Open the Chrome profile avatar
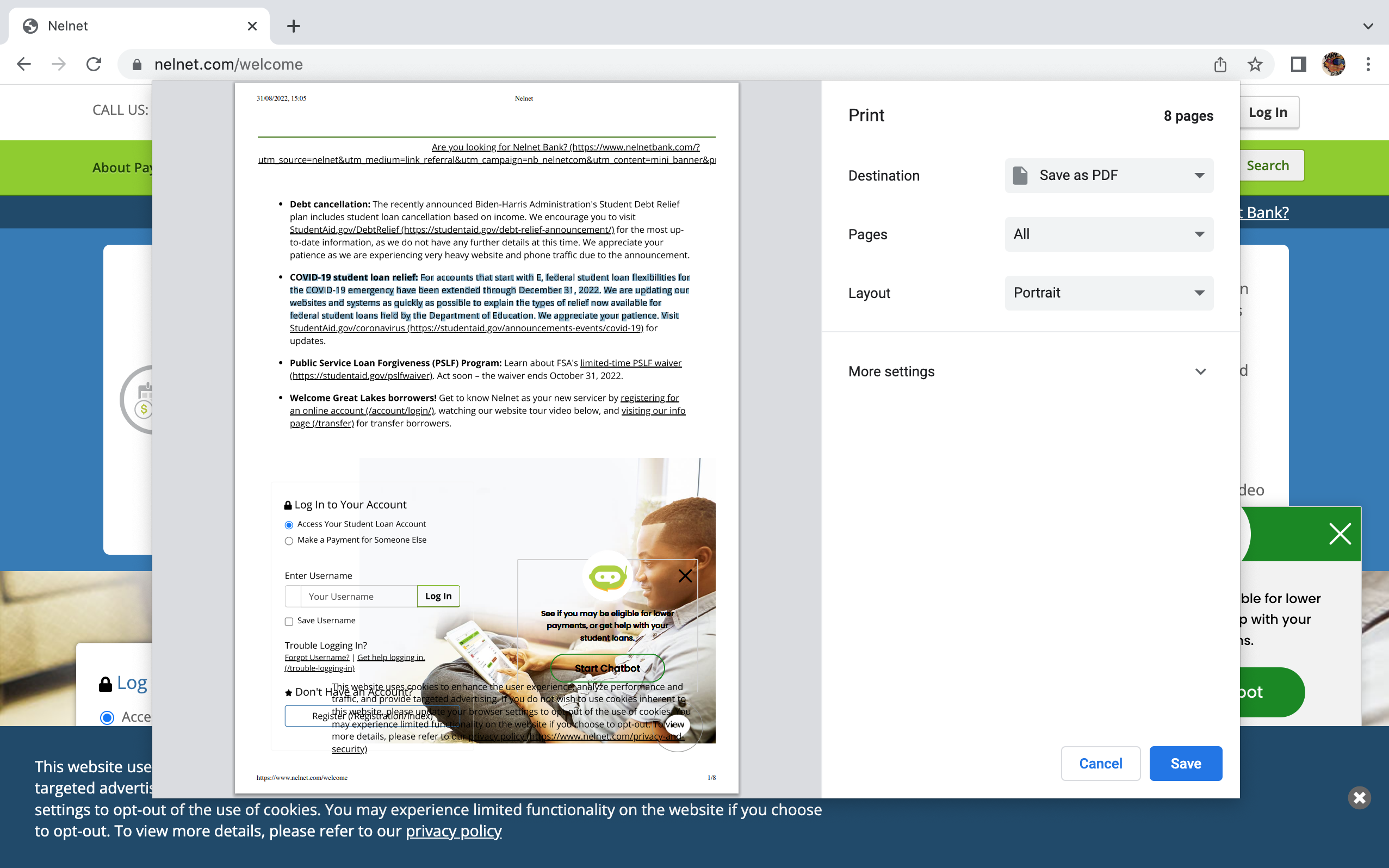Viewport: 1389px width, 868px height. coord(1334,64)
